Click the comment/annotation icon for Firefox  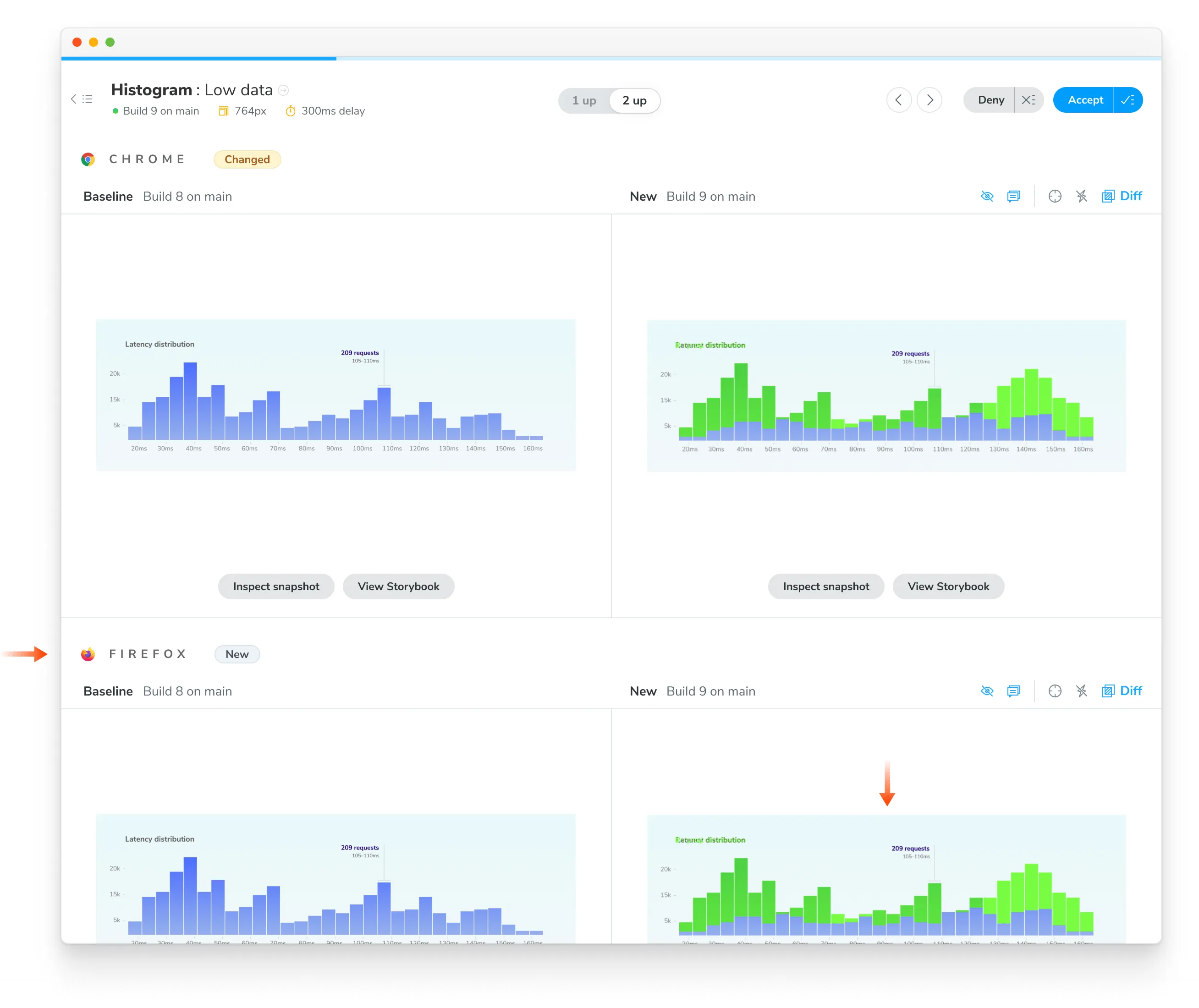(1014, 691)
